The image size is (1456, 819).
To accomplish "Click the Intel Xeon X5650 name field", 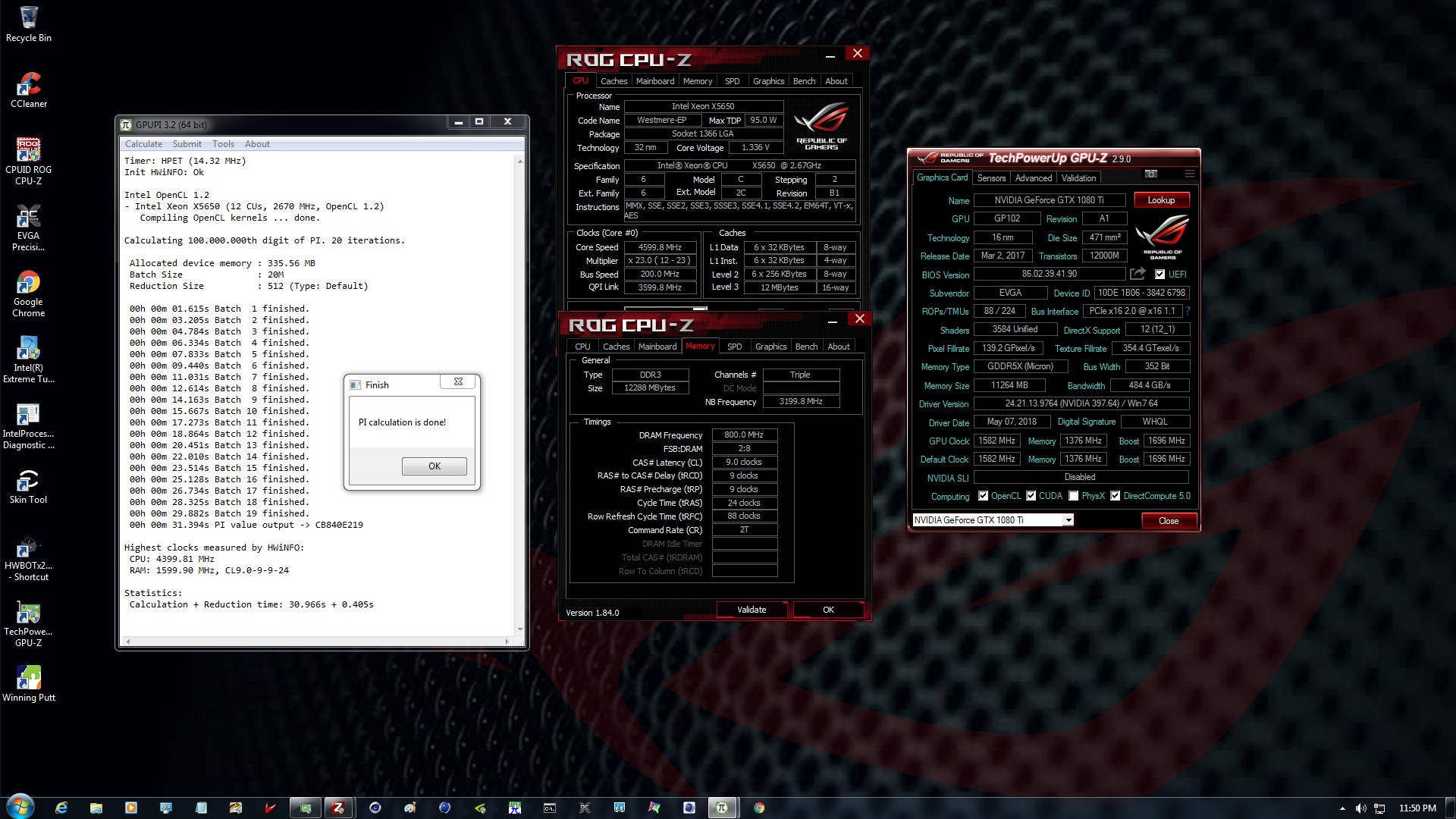I will pyautogui.click(x=702, y=107).
